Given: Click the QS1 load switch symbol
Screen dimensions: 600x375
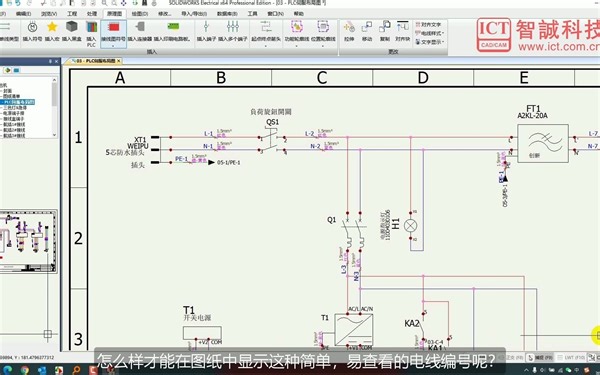Looking at the screenshot, I should [x=272, y=140].
